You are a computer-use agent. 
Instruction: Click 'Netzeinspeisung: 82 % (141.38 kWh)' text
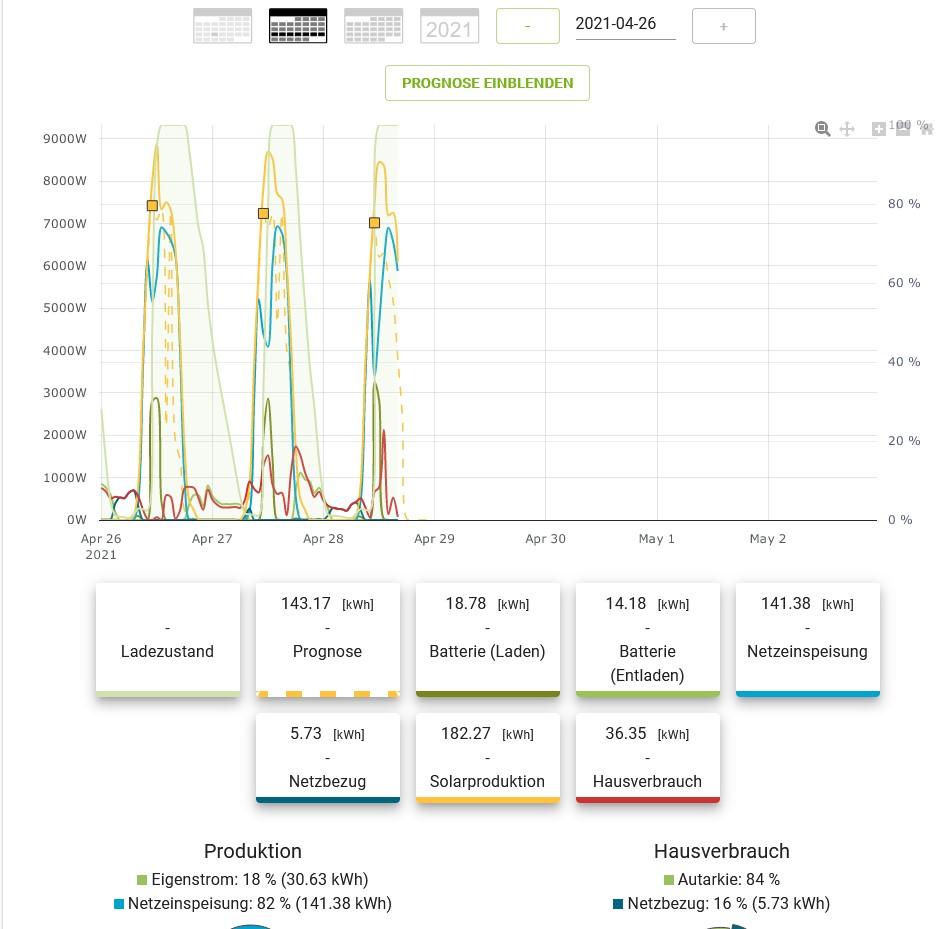coord(260,904)
